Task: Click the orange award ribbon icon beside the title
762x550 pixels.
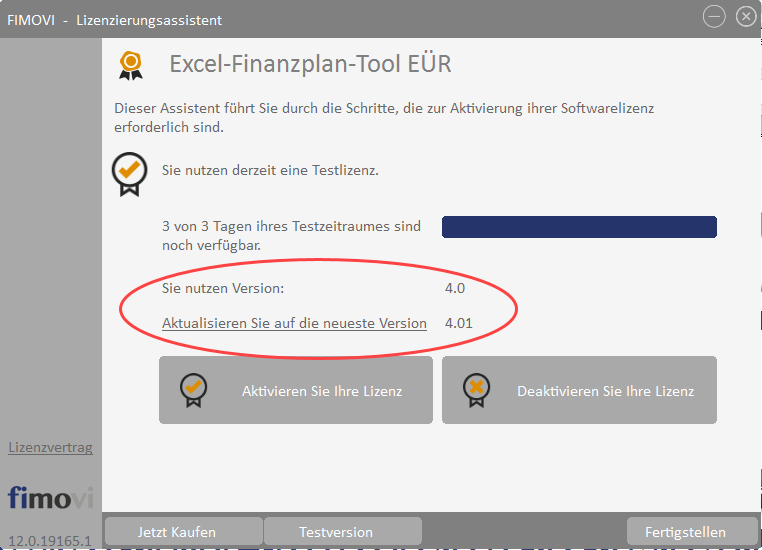Action: 131,65
